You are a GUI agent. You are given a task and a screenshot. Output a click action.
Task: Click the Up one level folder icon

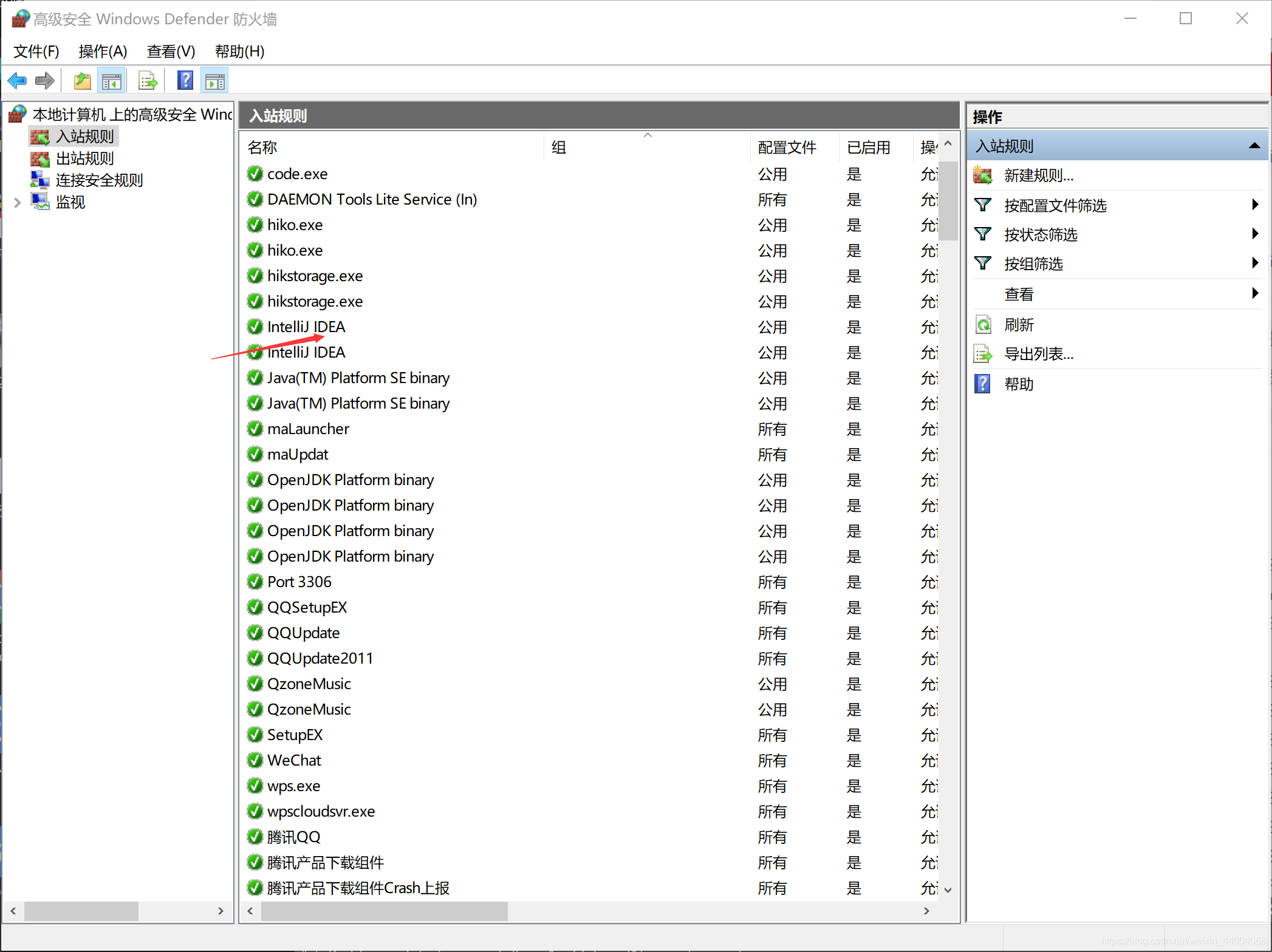pos(82,81)
